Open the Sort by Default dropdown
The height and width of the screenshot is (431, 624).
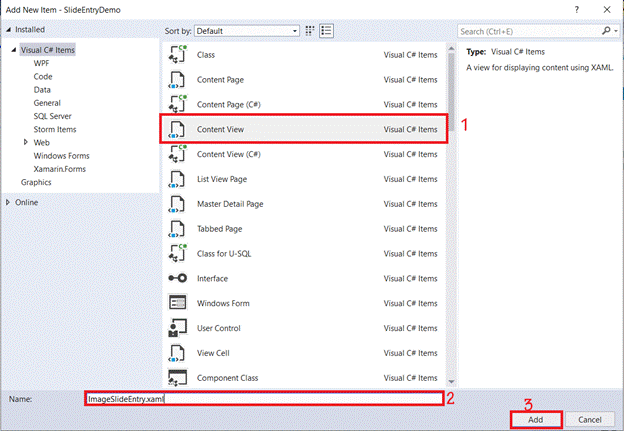[x=247, y=31]
